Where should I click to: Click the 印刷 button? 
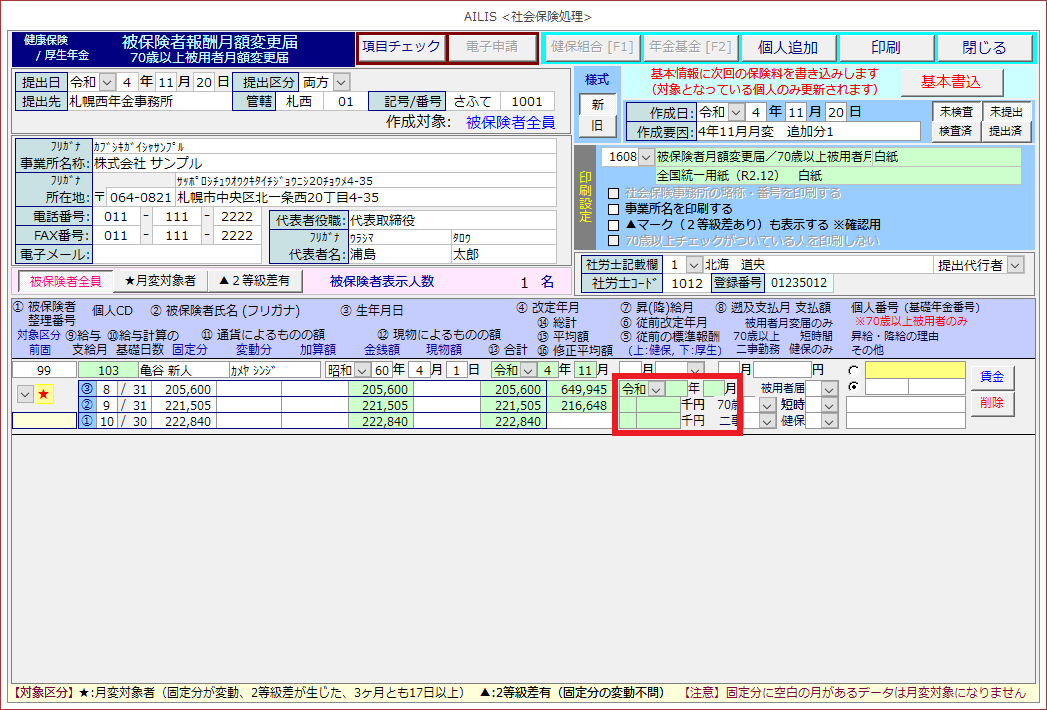[885, 48]
